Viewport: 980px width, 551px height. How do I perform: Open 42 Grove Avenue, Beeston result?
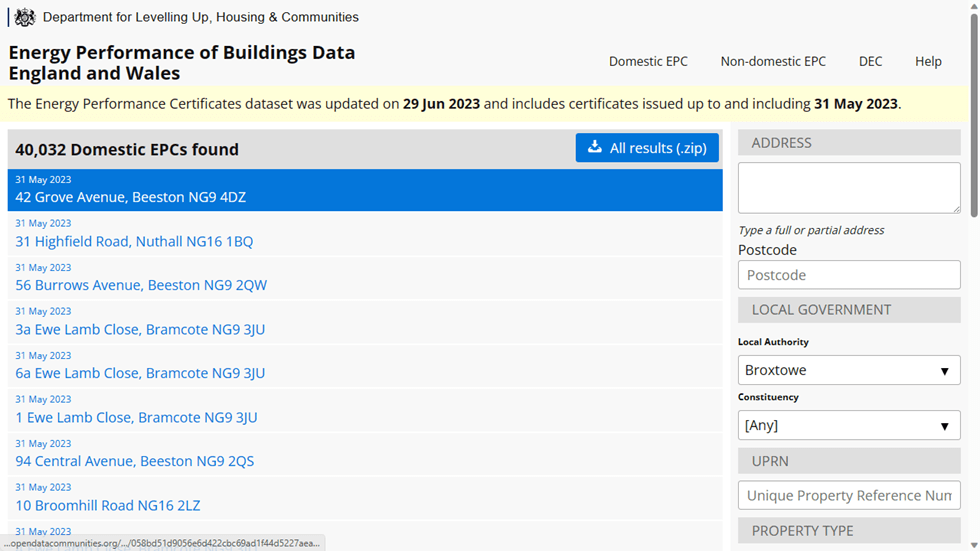pyautogui.click(x=130, y=197)
